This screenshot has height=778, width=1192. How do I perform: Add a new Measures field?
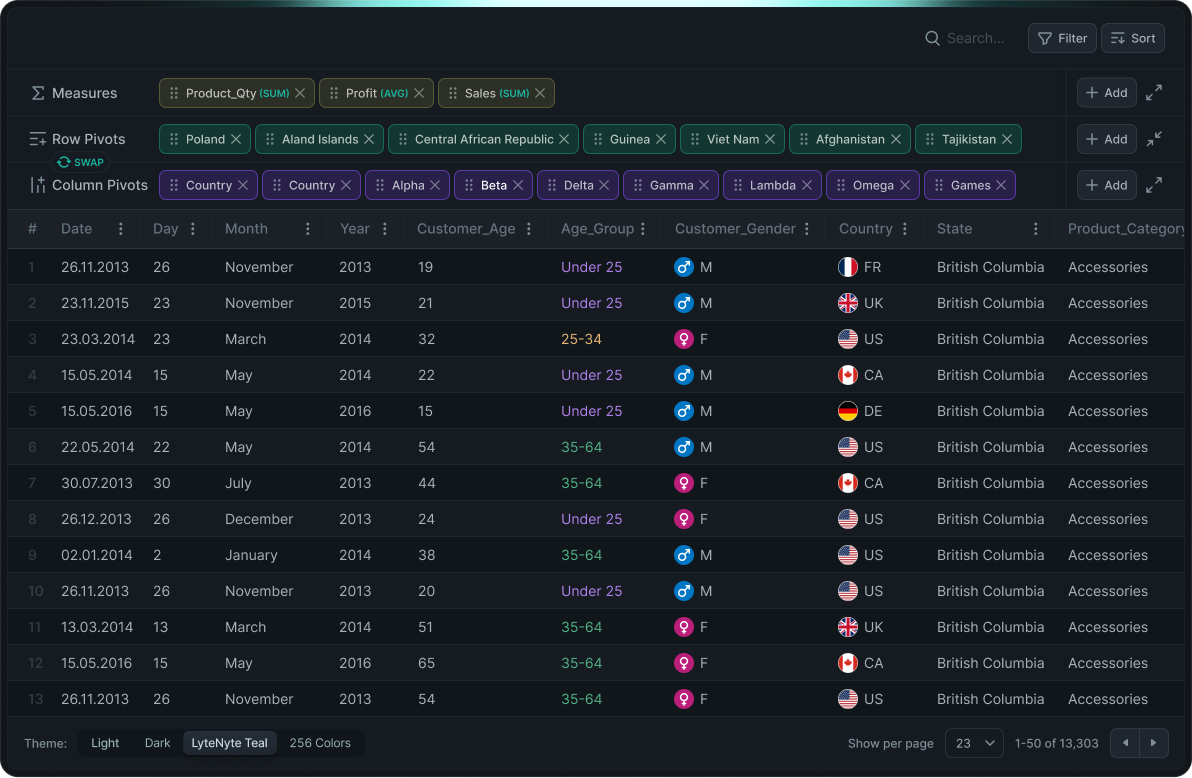pos(1106,93)
